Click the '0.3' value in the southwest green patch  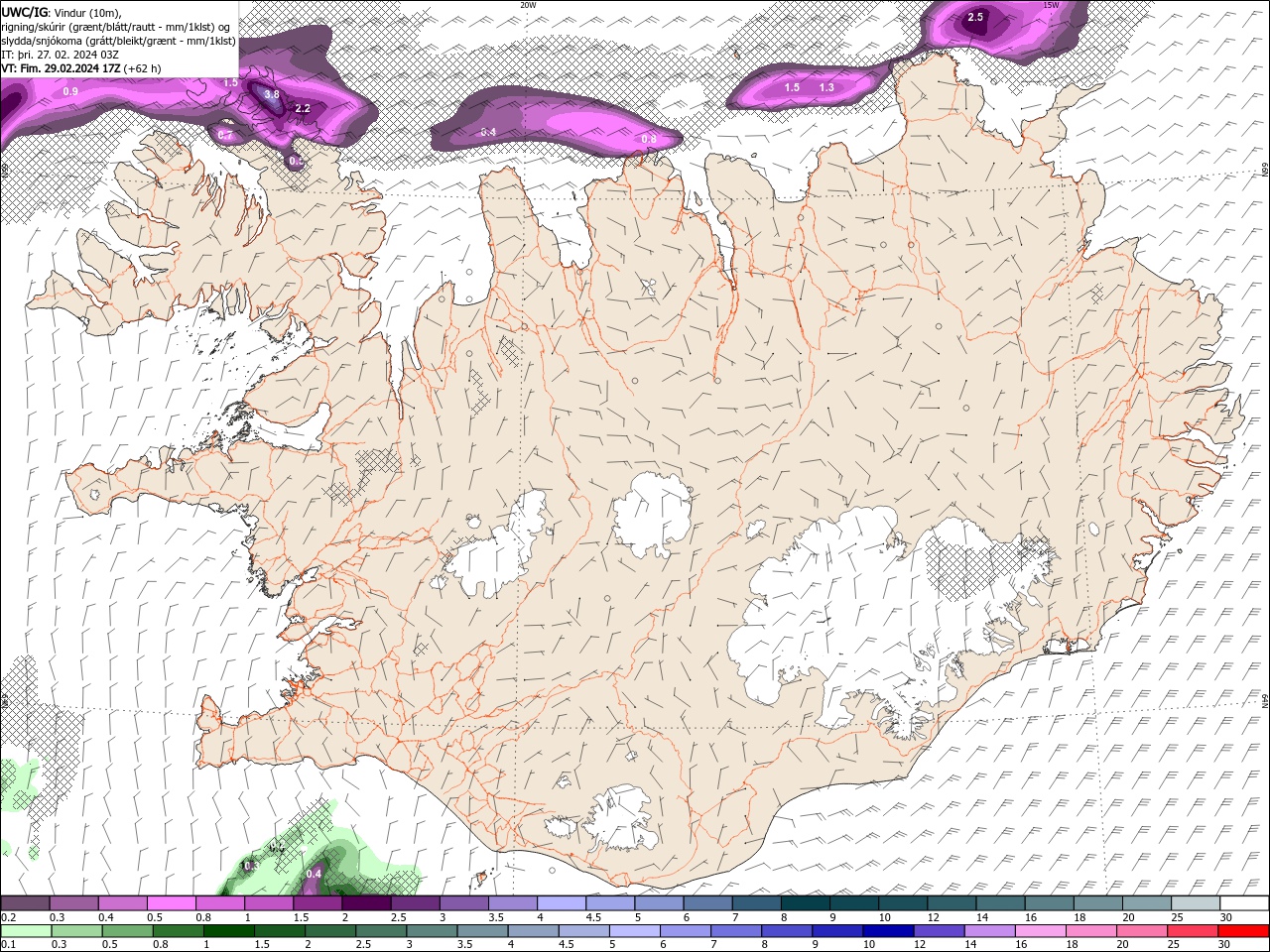click(x=250, y=866)
